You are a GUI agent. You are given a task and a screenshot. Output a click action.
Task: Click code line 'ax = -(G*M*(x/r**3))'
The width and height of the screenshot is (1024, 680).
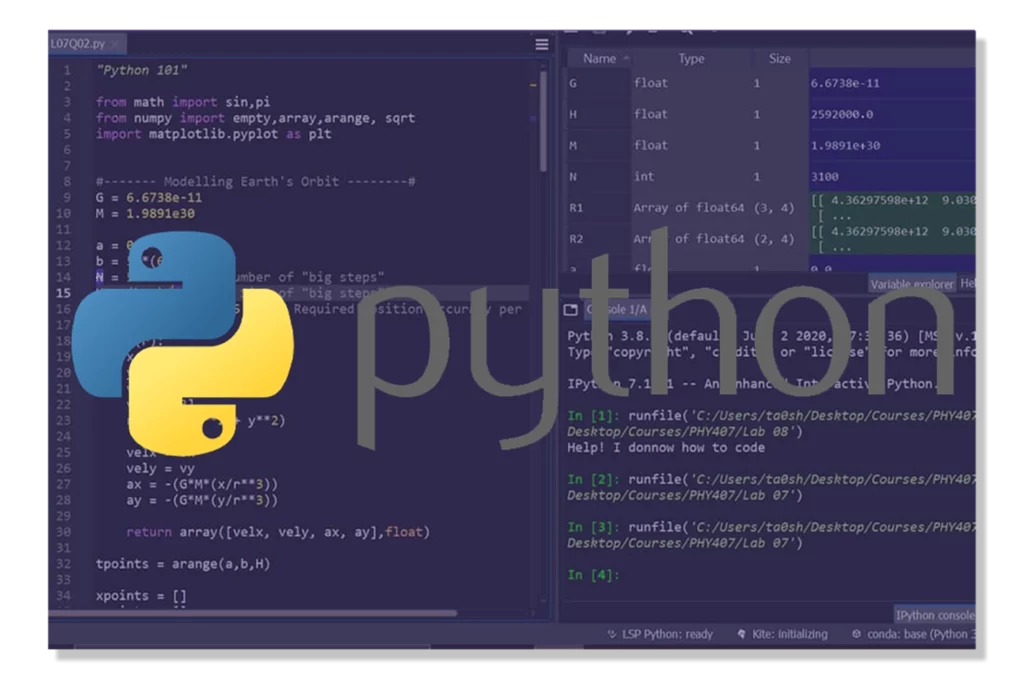coord(202,484)
